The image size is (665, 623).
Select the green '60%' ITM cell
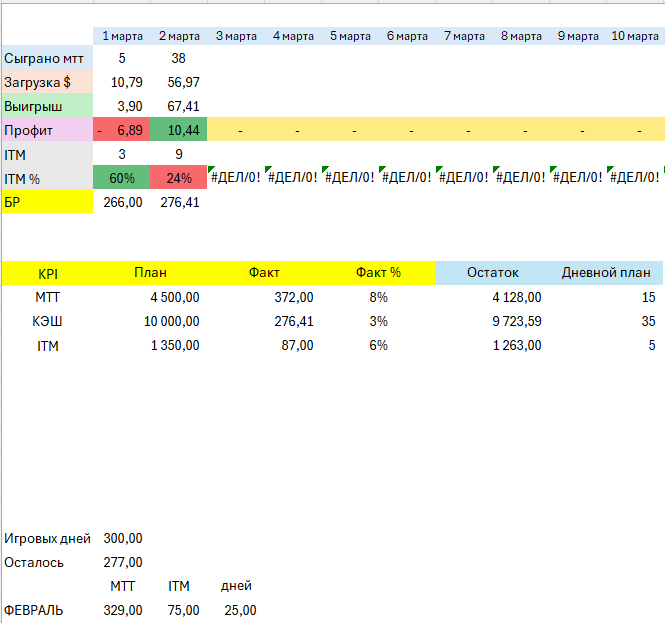(x=122, y=178)
